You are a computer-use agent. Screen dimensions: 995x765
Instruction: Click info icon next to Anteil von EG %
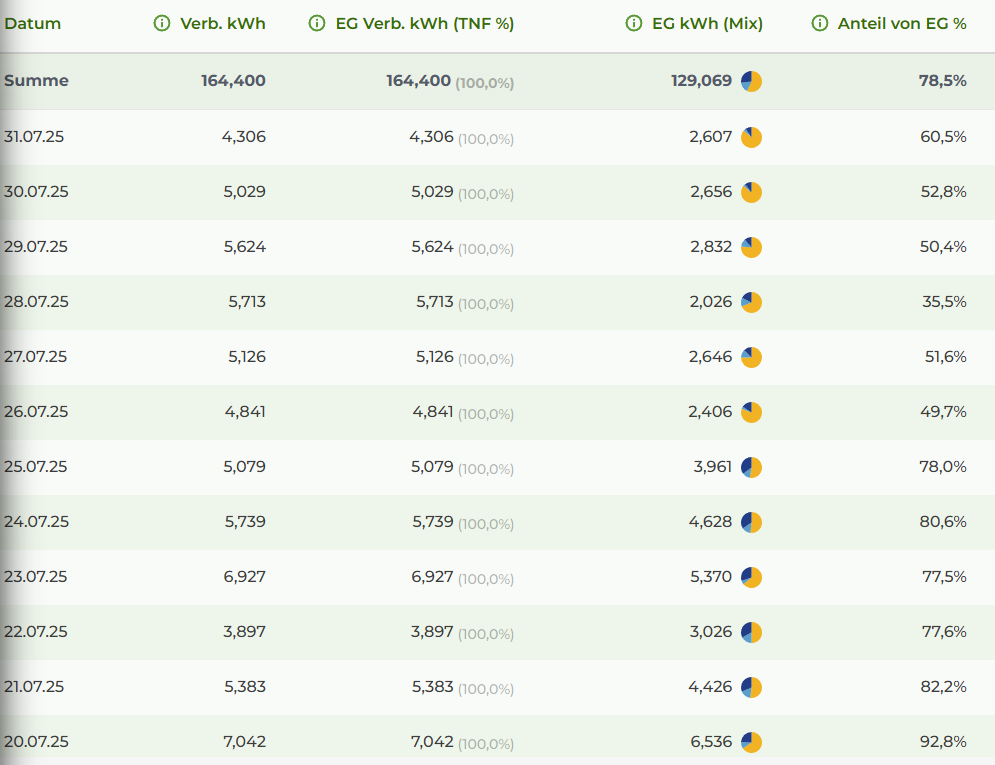820,24
